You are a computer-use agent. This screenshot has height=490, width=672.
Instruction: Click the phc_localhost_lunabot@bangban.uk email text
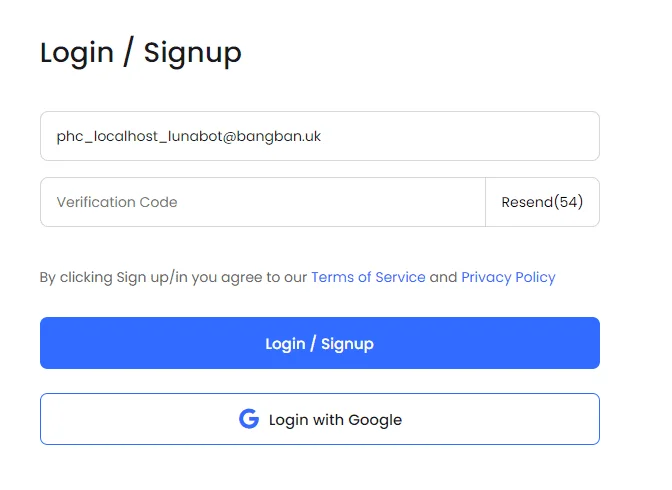(x=189, y=136)
